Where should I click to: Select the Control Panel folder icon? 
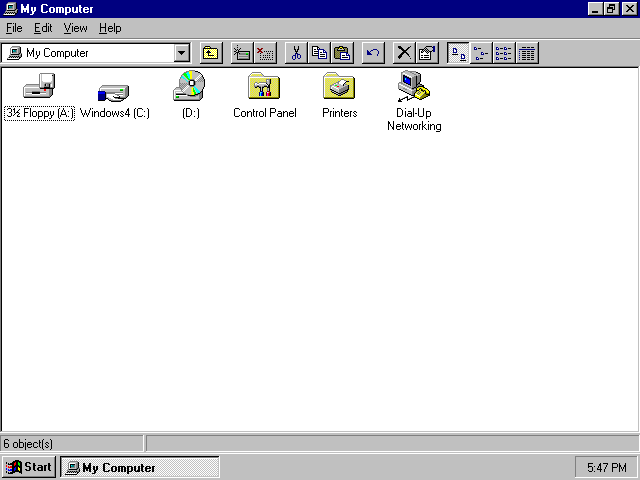tap(264, 86)
